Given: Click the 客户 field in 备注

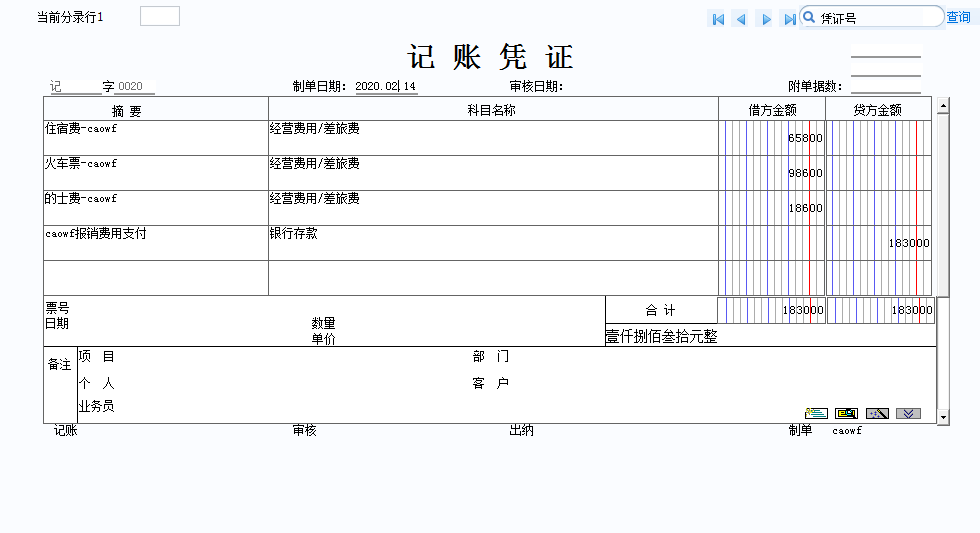Looking at the screenshot, I should [x=491, y=383].
